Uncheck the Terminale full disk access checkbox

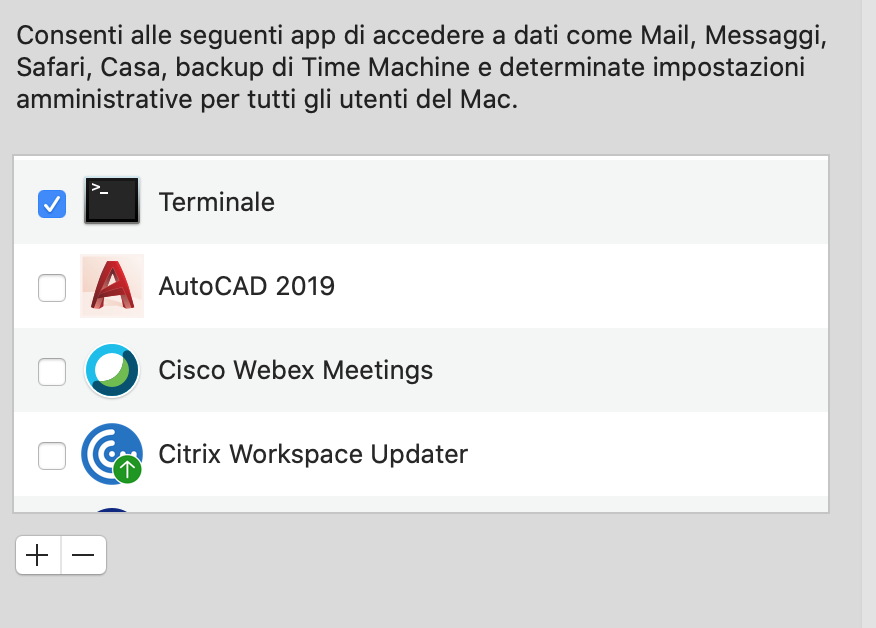pyautogui.click(x=52, y=203)
